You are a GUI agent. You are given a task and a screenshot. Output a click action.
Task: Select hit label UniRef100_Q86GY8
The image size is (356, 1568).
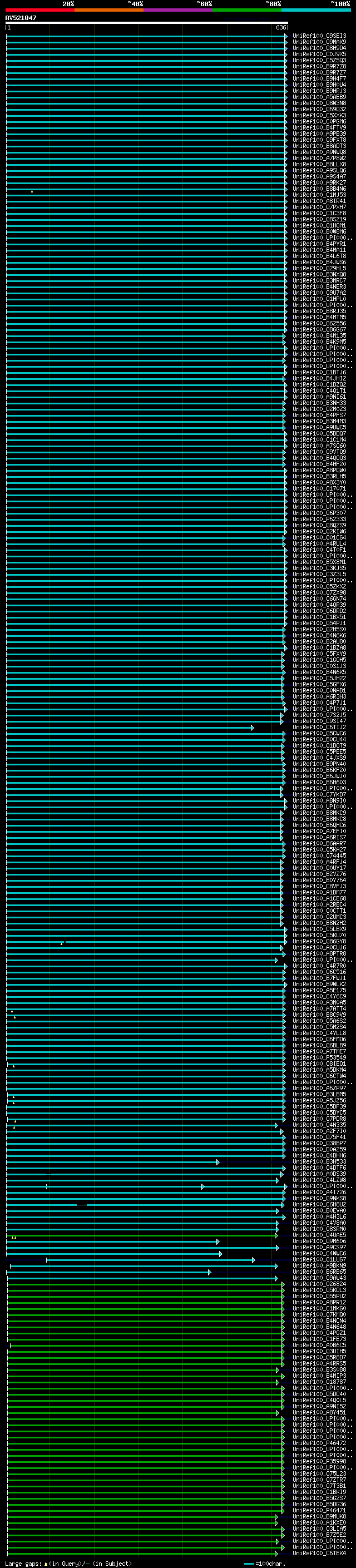point(319,942)
